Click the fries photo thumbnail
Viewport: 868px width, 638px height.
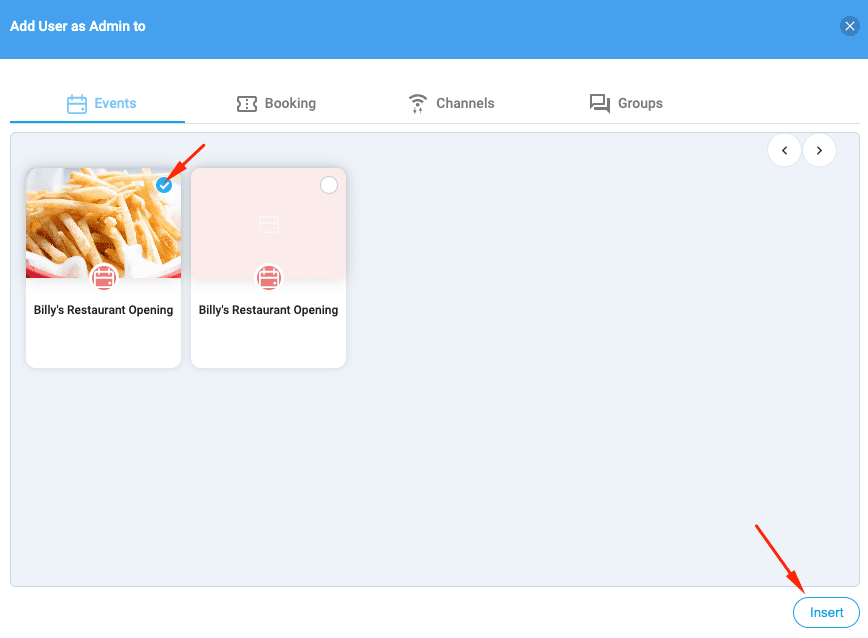click(104, 223)
